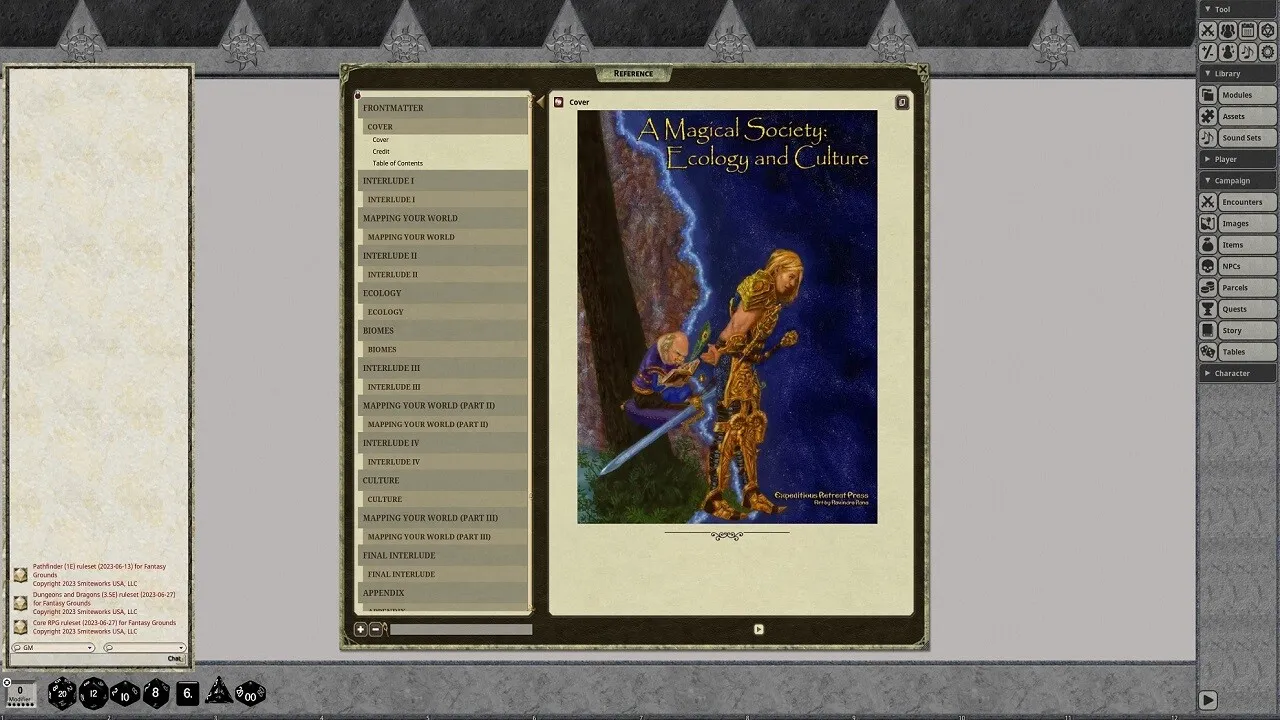The width and height of the screenshot is (1280, 720).
Task: Click the Modules folder icon
Action: click(x=1208, y=95)
